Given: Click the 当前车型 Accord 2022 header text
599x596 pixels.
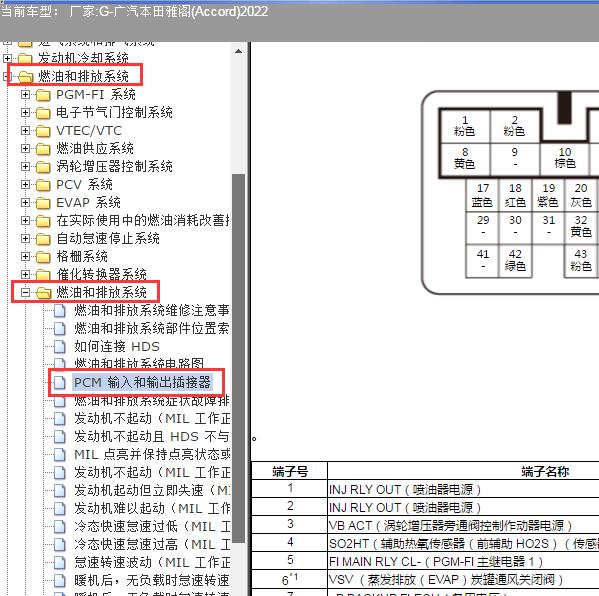Looking at the screenshot, I should (134, 11).
